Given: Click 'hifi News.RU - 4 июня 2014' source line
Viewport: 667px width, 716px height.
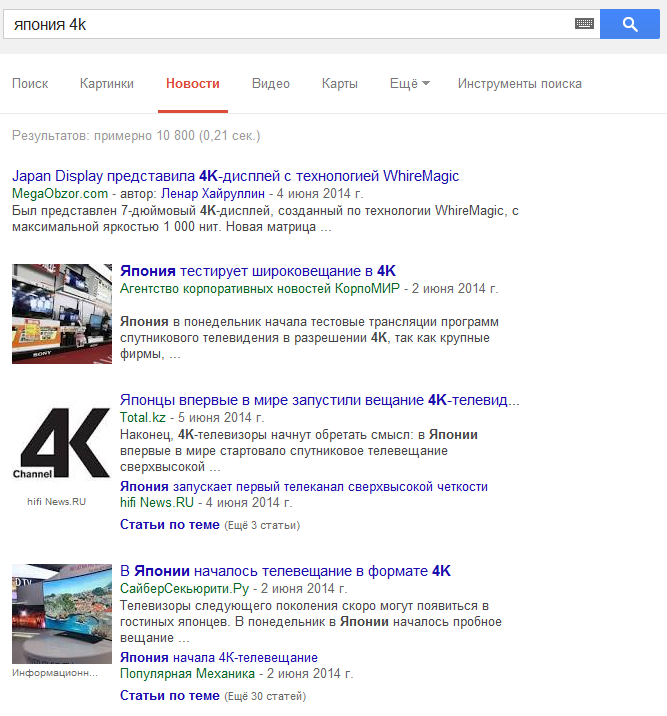Looking at the screenshot, I should [206, 503].
